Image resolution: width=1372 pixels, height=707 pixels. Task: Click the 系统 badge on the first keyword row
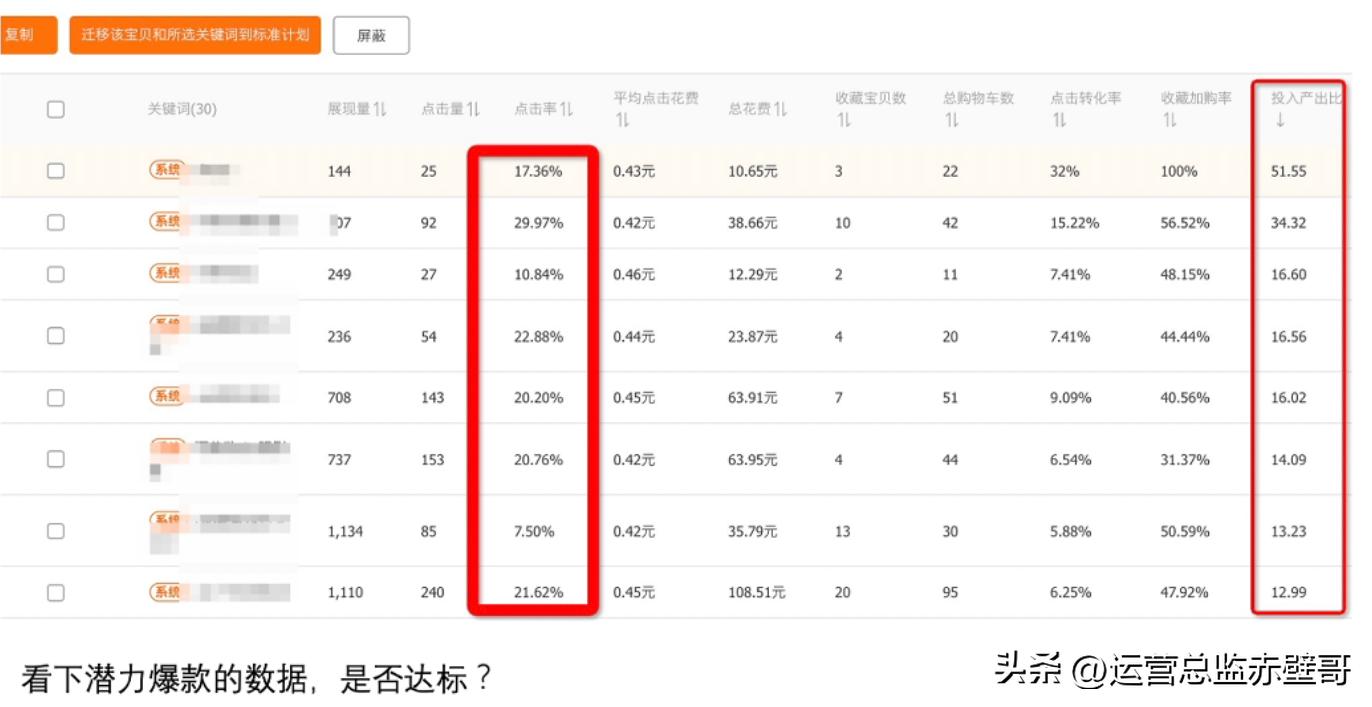[x=166, y=169]
